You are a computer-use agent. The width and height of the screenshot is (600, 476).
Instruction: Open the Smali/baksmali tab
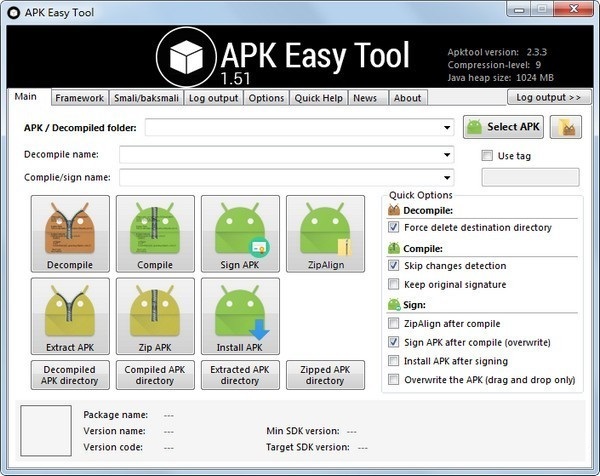click(x=146, y=98)
